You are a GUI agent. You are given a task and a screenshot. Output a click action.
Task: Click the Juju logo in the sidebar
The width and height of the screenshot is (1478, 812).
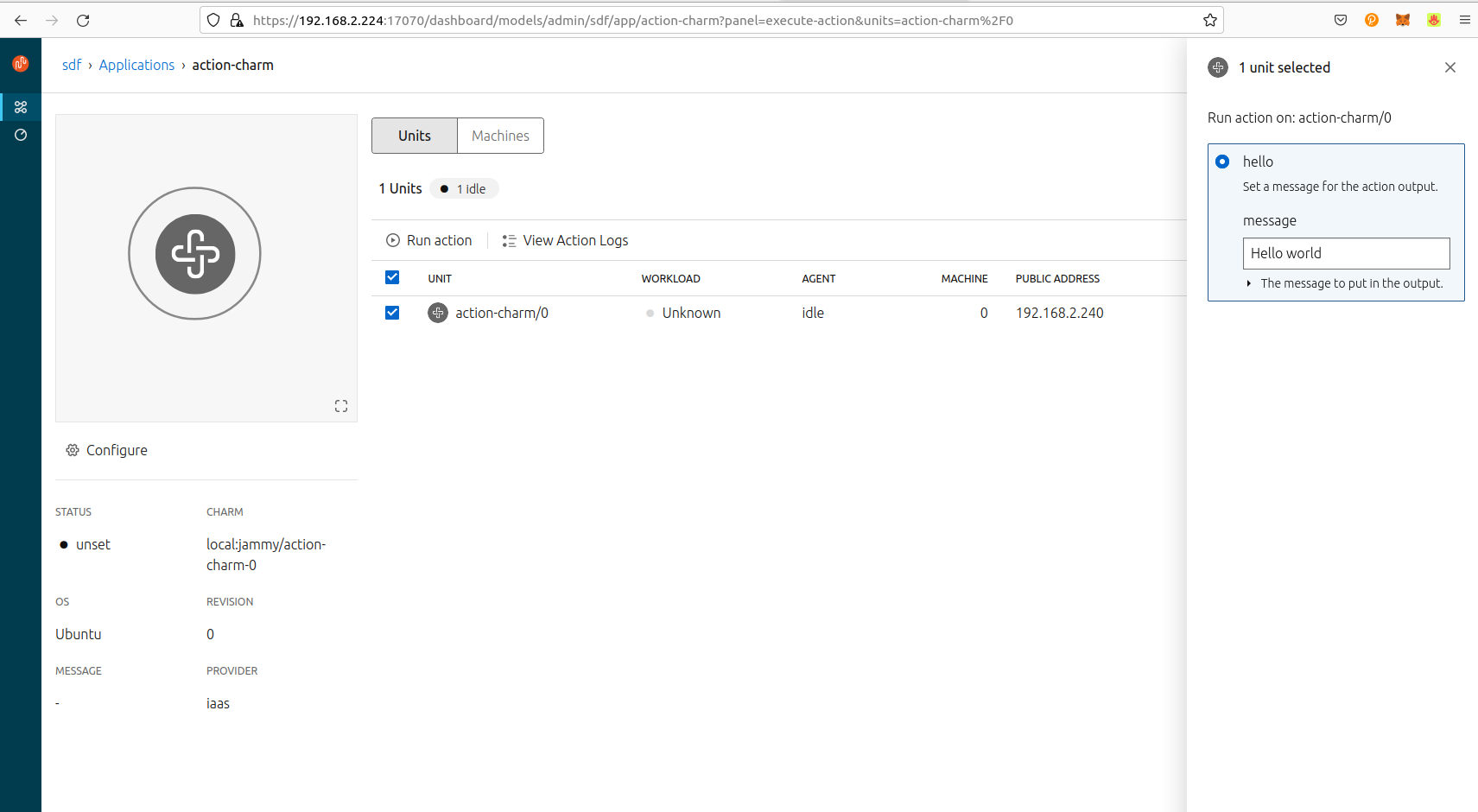point(20,63)
